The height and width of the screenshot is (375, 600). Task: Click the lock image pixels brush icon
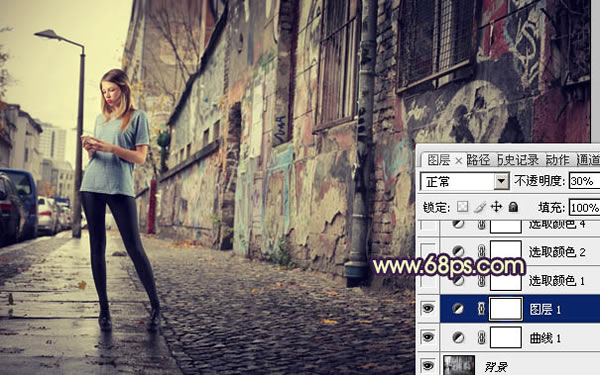click(x=480, y=207)
